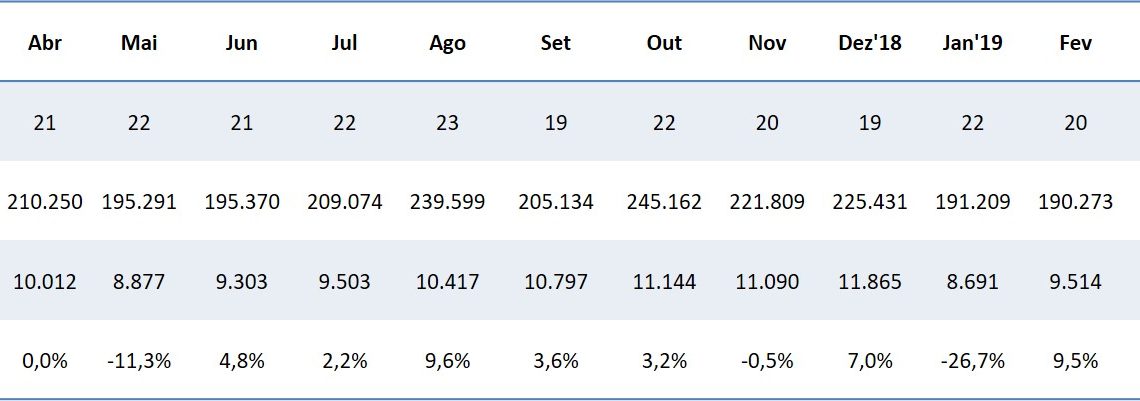The image size is (1140, 401).
Task: Select the cell with value 10.012
Action: tap(45, 282)
